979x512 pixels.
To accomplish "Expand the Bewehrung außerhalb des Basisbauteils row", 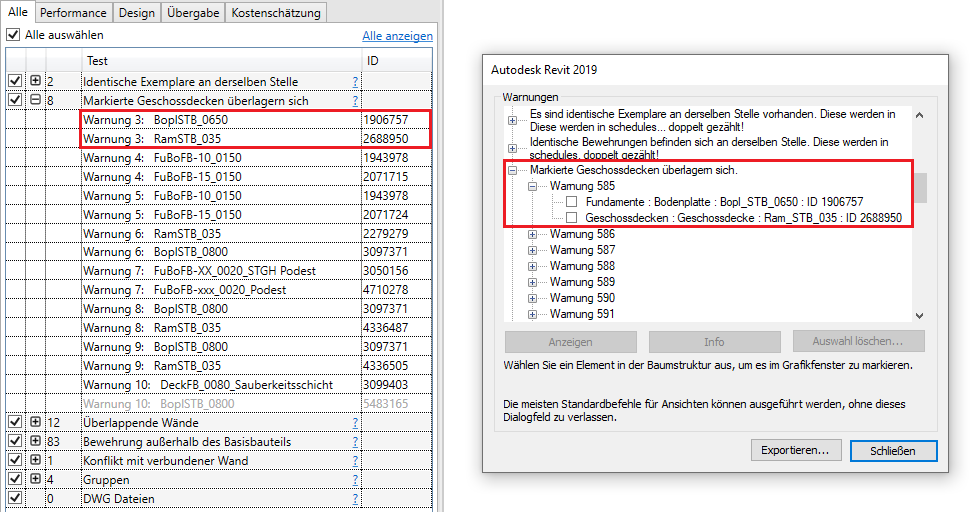I will (x=36, y=441).
